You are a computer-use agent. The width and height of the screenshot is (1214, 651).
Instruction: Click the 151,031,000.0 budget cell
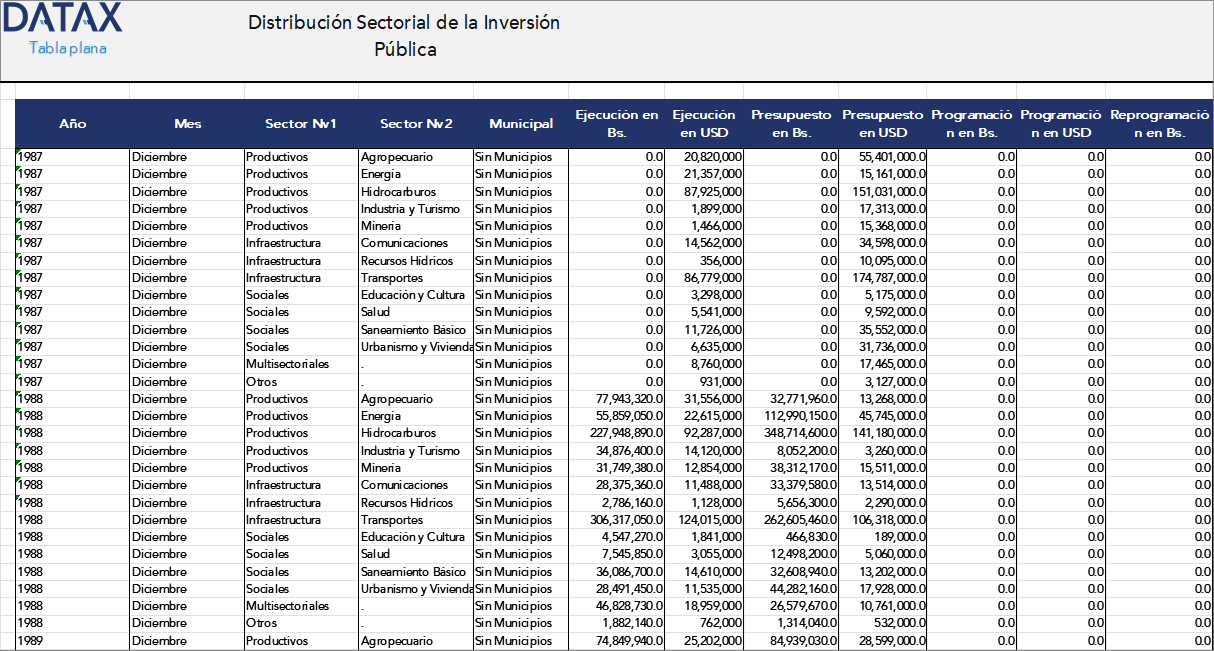883,192
